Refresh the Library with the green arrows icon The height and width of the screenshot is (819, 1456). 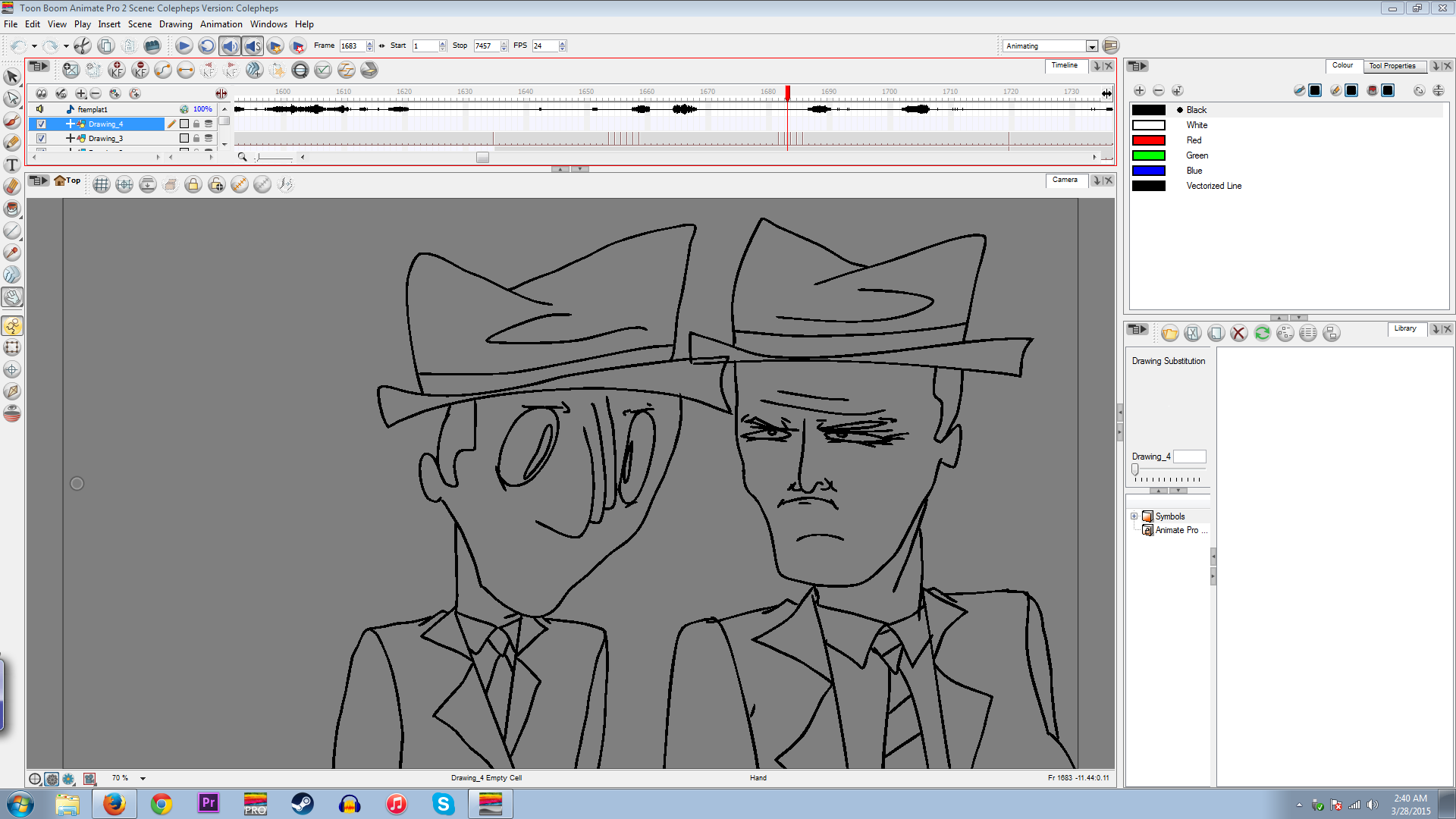pyautogui.click(x=1262, y=333)
